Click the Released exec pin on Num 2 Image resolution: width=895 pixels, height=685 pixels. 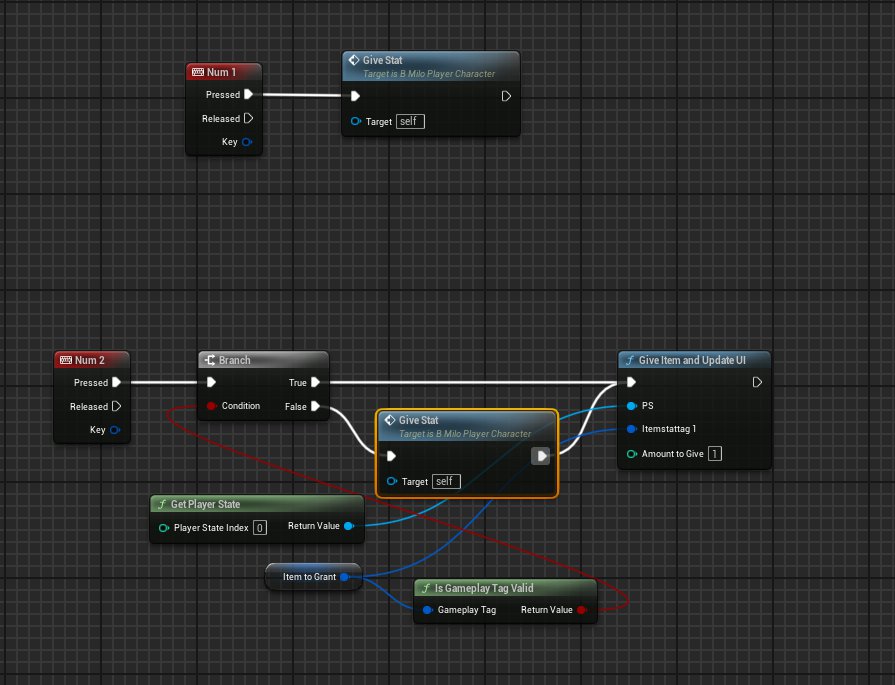tap(116, 406)
